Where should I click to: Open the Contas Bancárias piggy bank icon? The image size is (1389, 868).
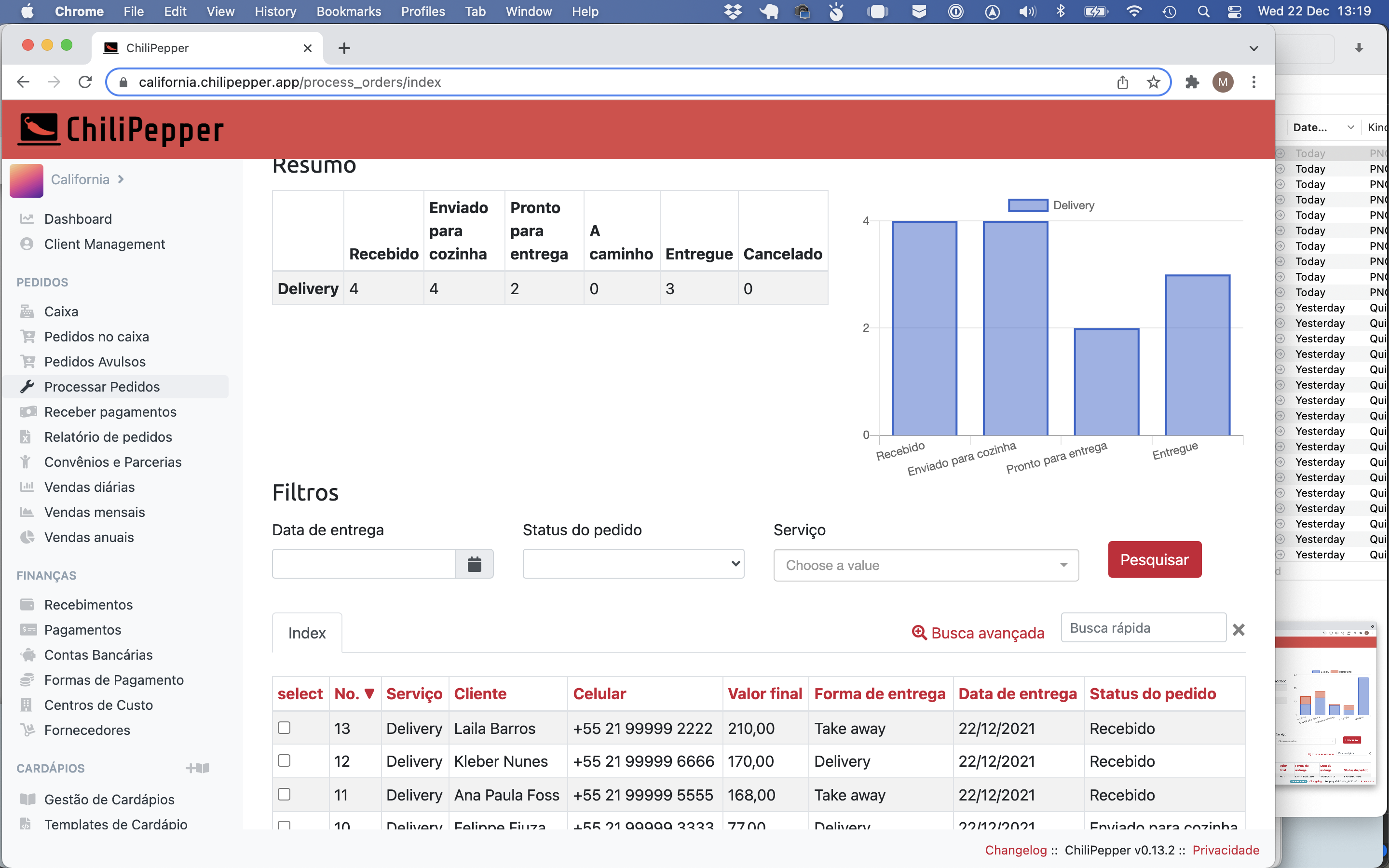coord(27,654)
